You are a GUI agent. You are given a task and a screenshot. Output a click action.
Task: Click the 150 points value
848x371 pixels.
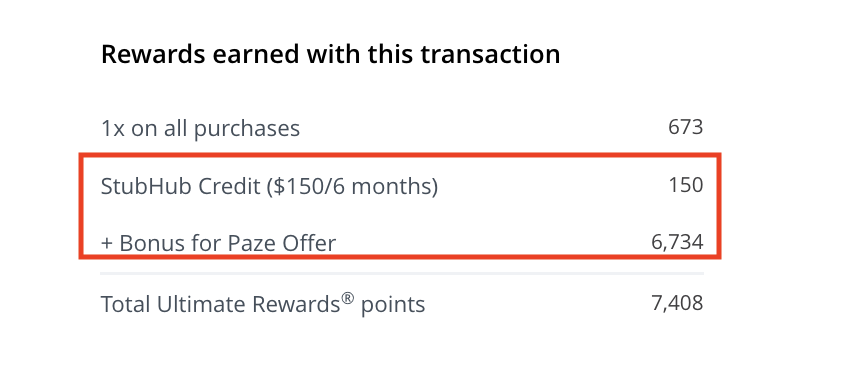point(686,185)
